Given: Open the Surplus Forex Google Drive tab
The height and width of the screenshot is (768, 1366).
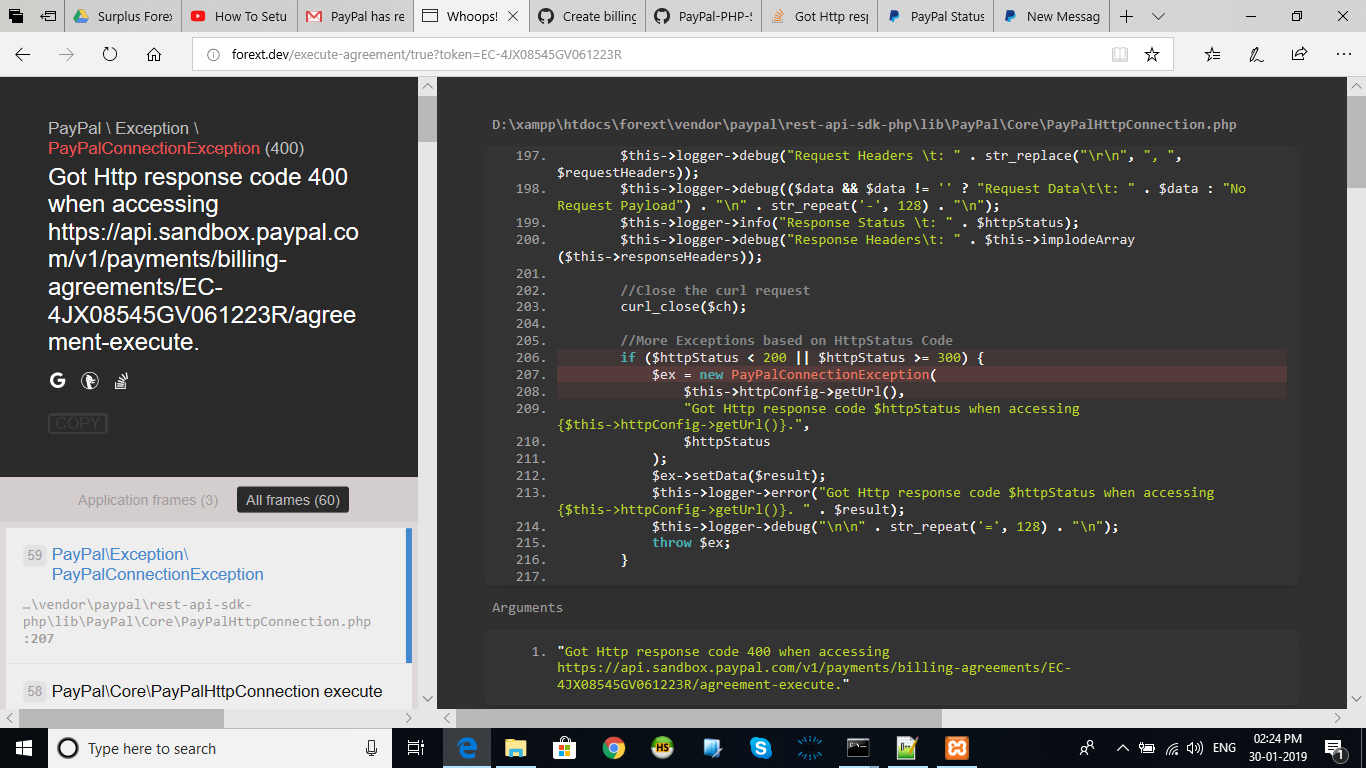Looking at the screenshot, I should point(122,16).
